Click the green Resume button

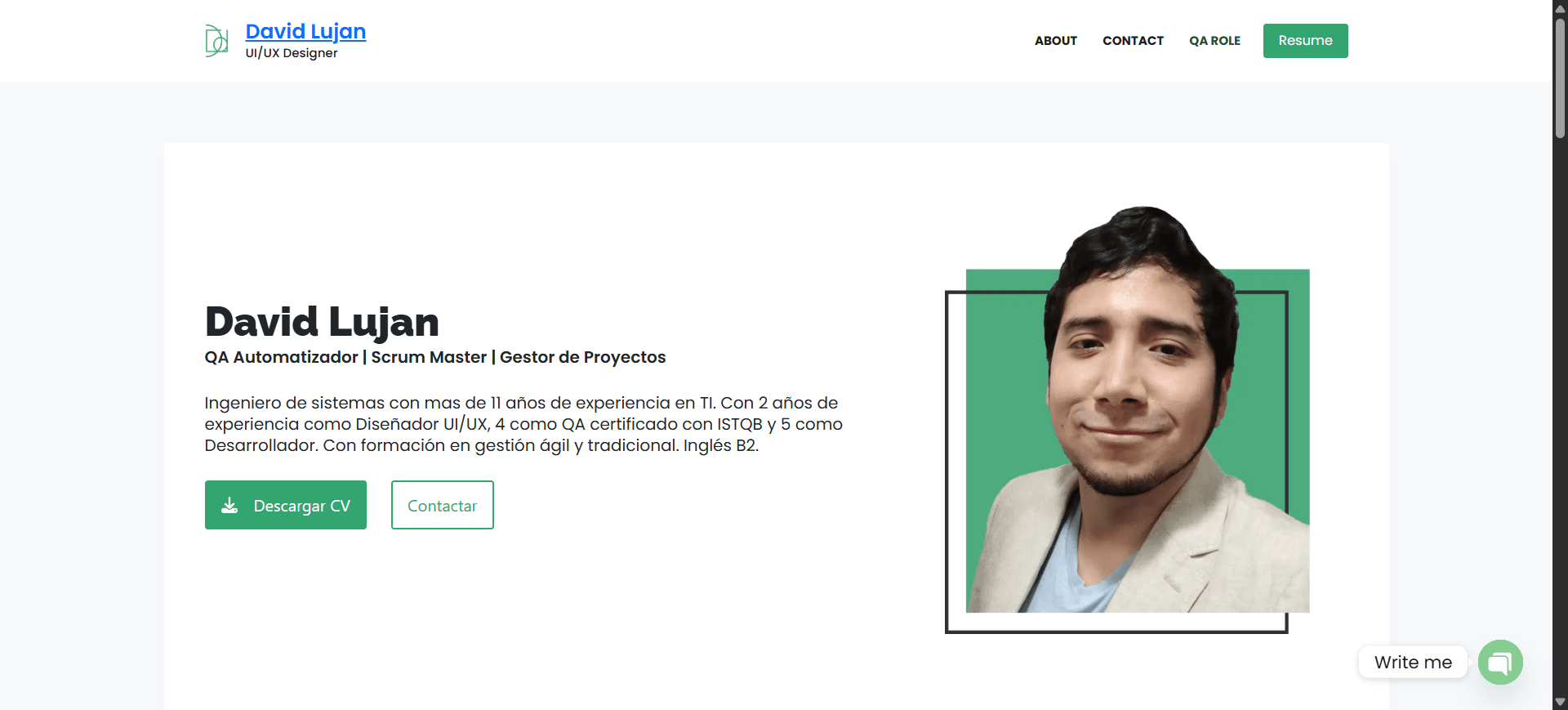1305,41
